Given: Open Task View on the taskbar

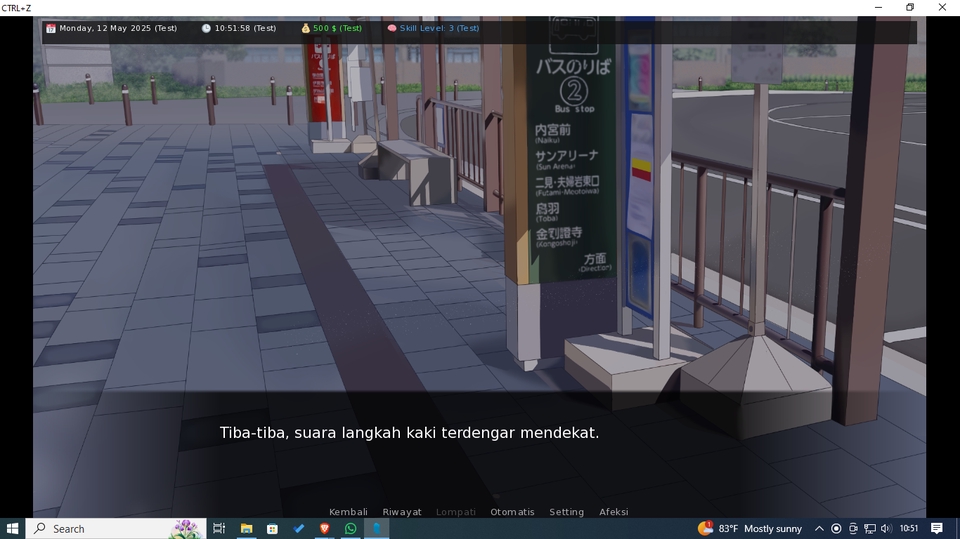Looking at the screenshot, I should 219,529.
